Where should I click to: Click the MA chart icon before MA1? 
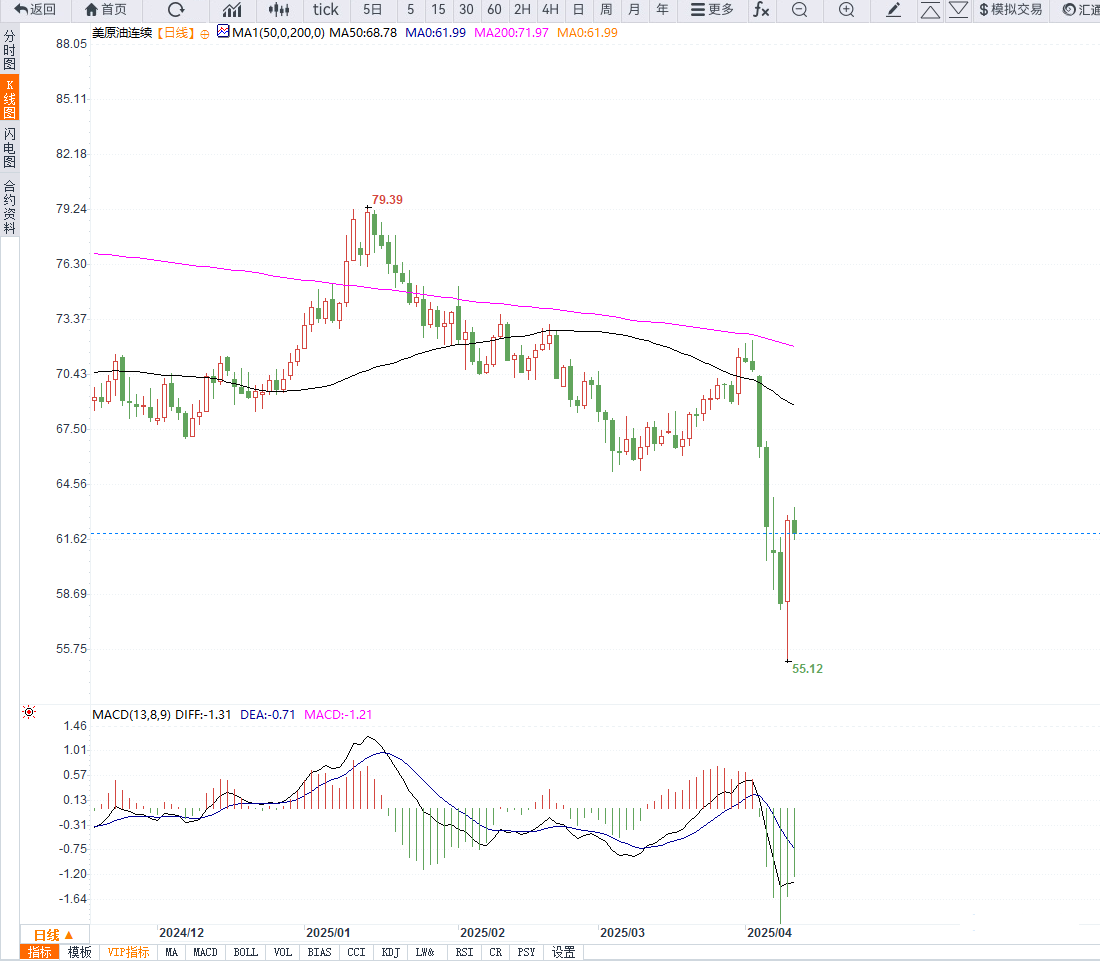pos(222,32)
